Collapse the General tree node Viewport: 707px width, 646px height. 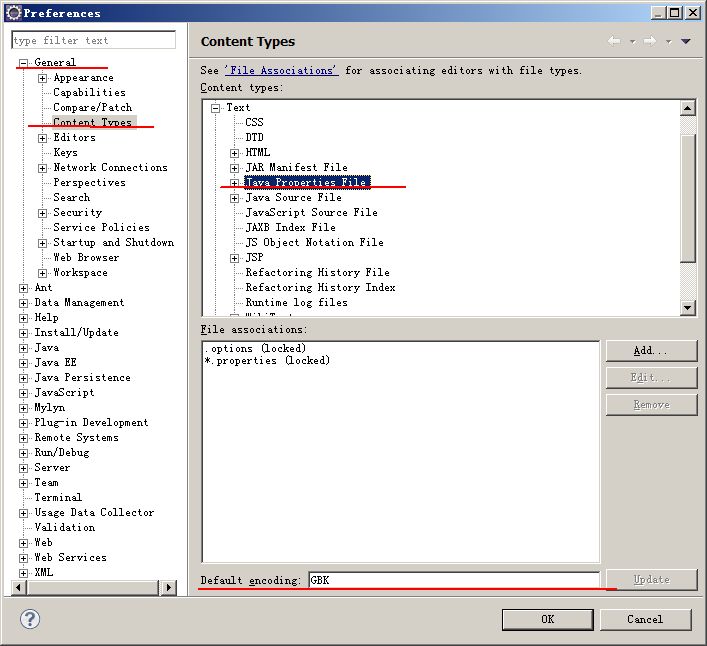point(23,63)
